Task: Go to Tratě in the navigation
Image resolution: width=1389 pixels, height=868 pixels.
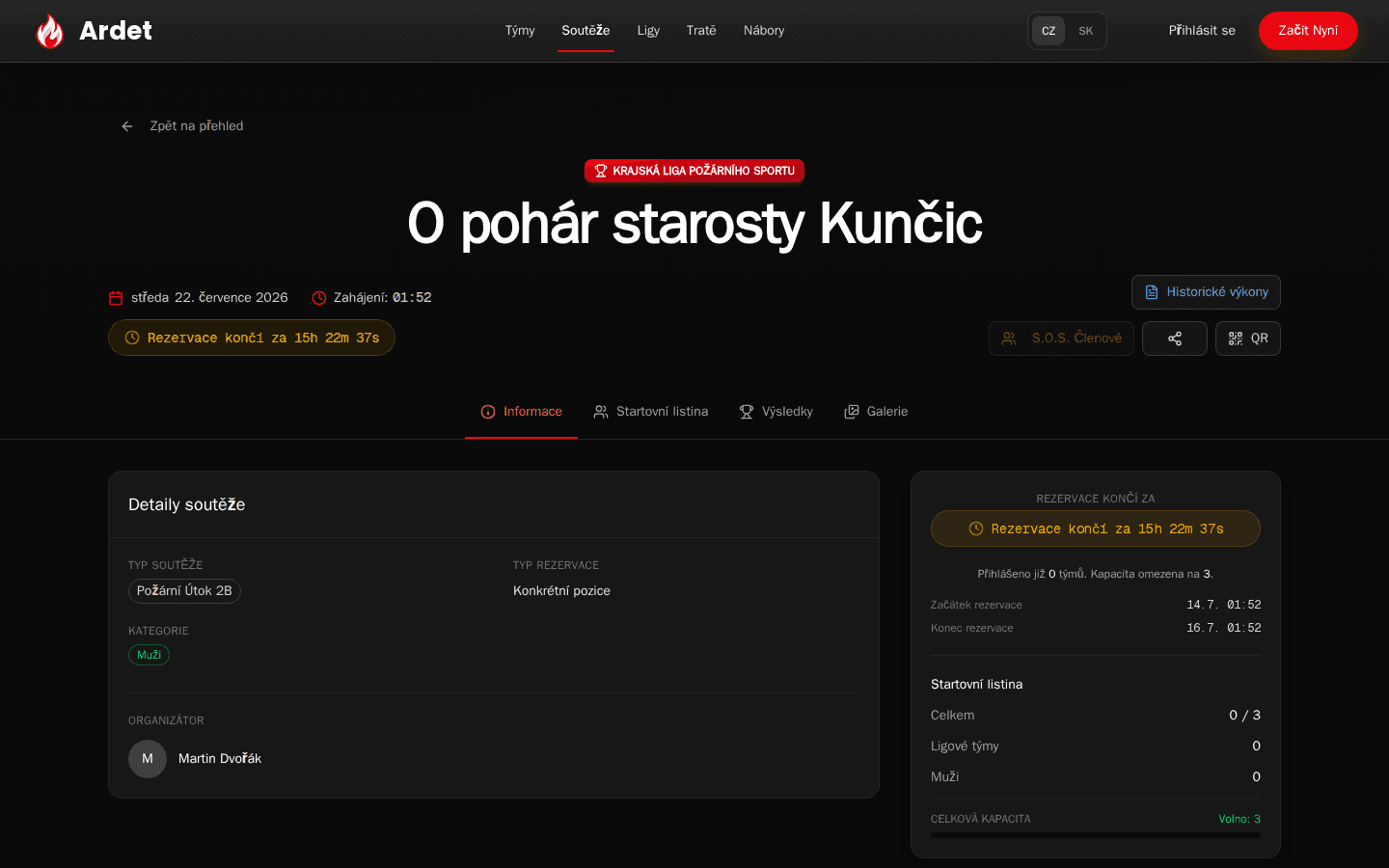Action: click(x=701, y=31)
